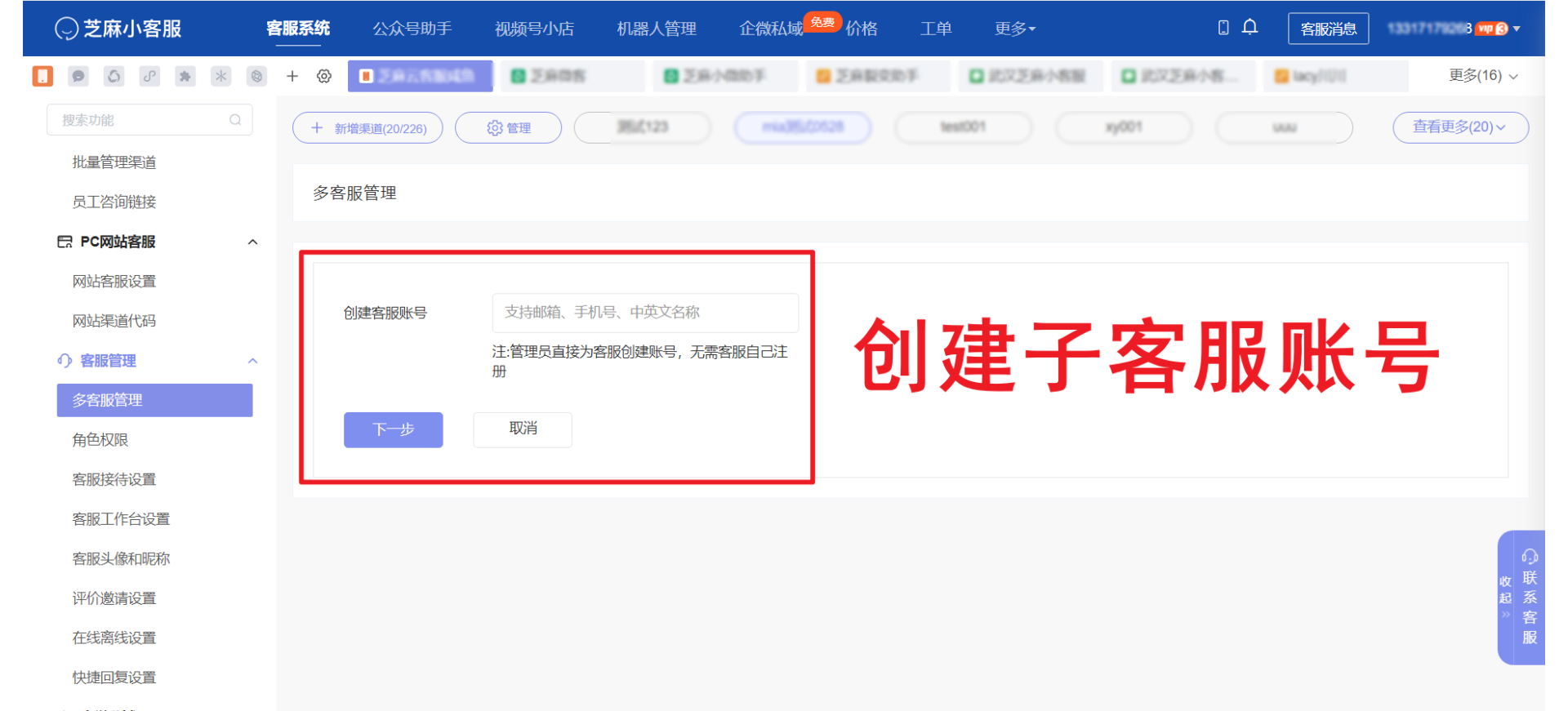The width and height of the screenshot is (1568, 711).
Task: Open 价格 in top navigation
Action: point(862,29)
